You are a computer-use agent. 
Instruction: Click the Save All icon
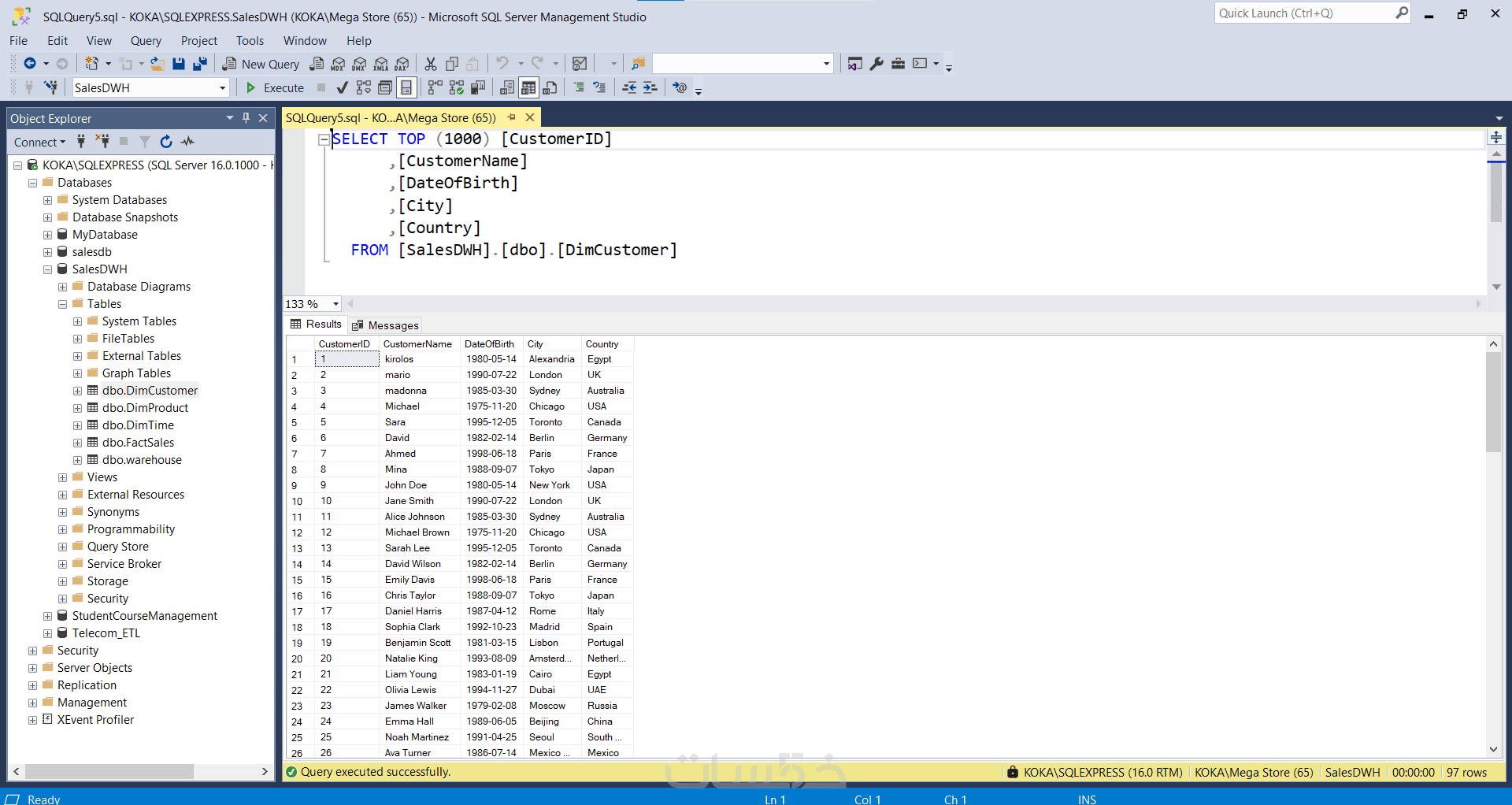coord(200,64)
